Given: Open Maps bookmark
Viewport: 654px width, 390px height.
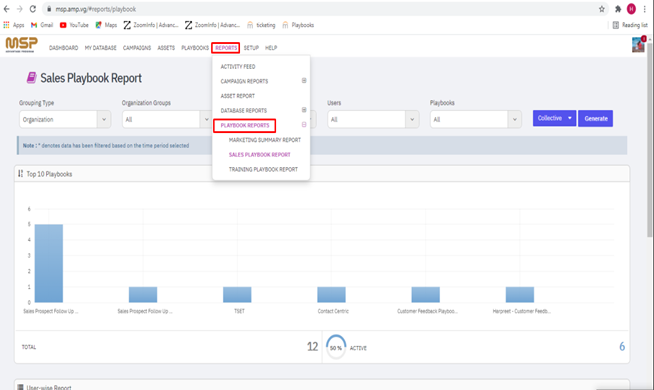Looking at the screenshot, I should coord(106,25).
